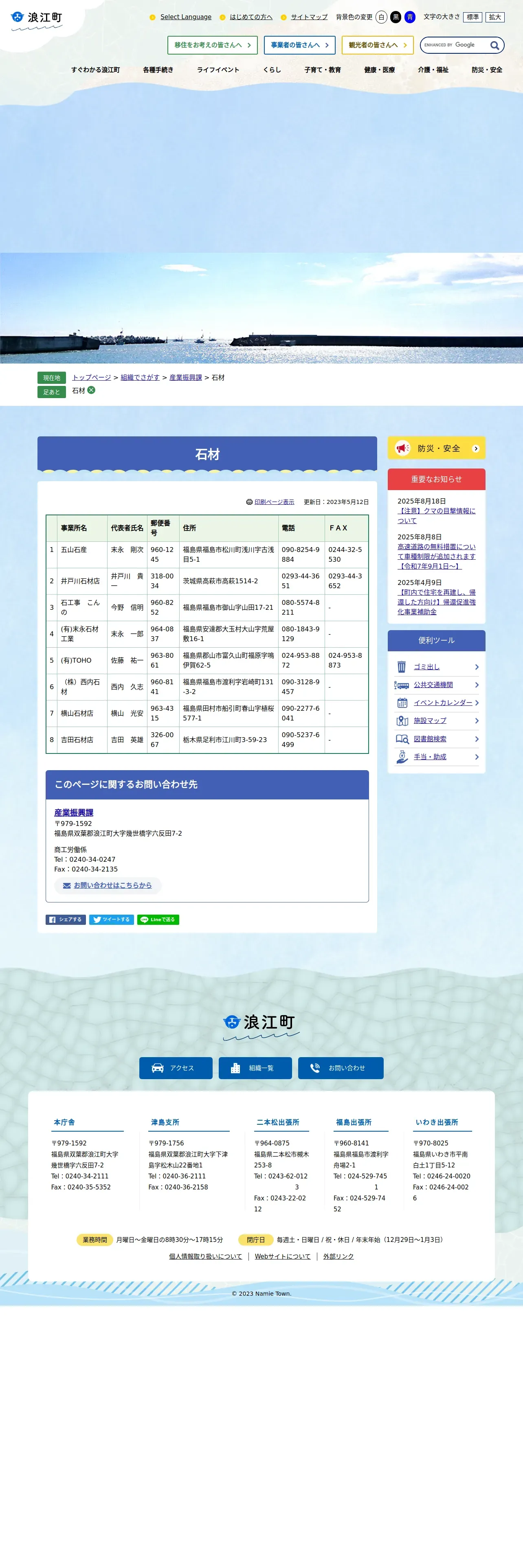Screen dimensions: 523x1568
Task: Expand the 図書館検索 row chevron
Action: [x=477, y=739]
